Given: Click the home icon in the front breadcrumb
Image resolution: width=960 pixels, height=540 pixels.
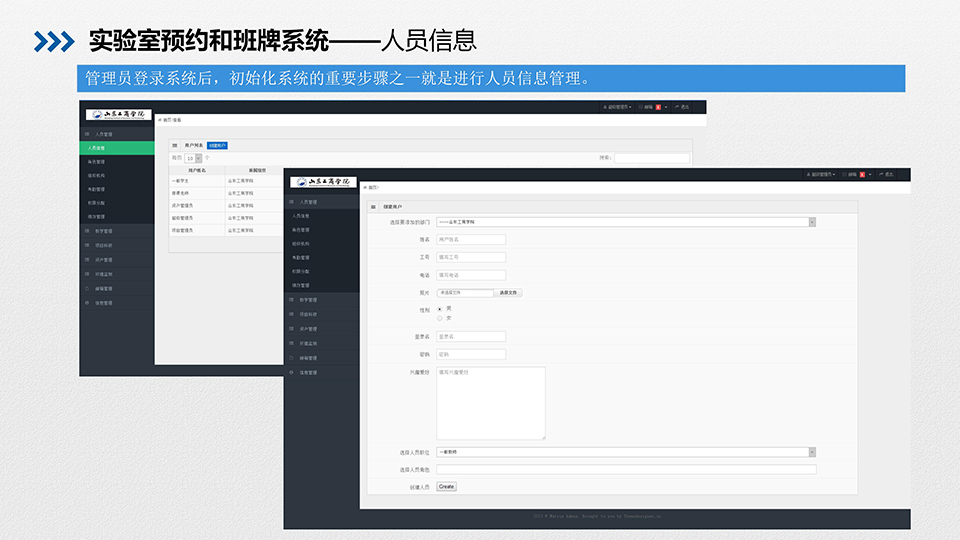Looking at the screenshot, I should pyautogui.click(x=367, y=187).
